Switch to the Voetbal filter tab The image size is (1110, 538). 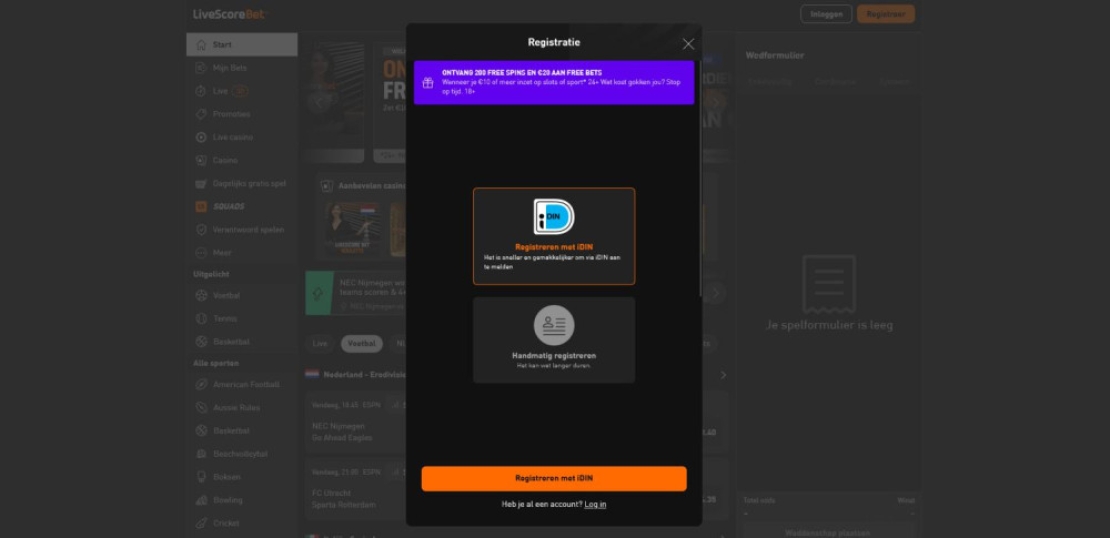(361, 344)
